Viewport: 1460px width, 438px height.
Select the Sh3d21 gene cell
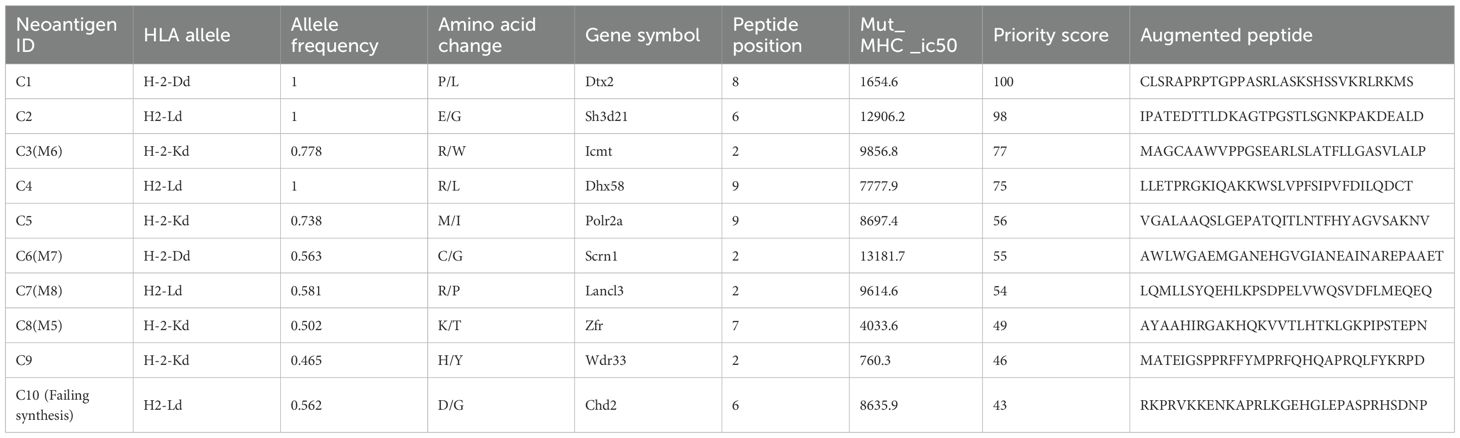click(x=606, y=117)
